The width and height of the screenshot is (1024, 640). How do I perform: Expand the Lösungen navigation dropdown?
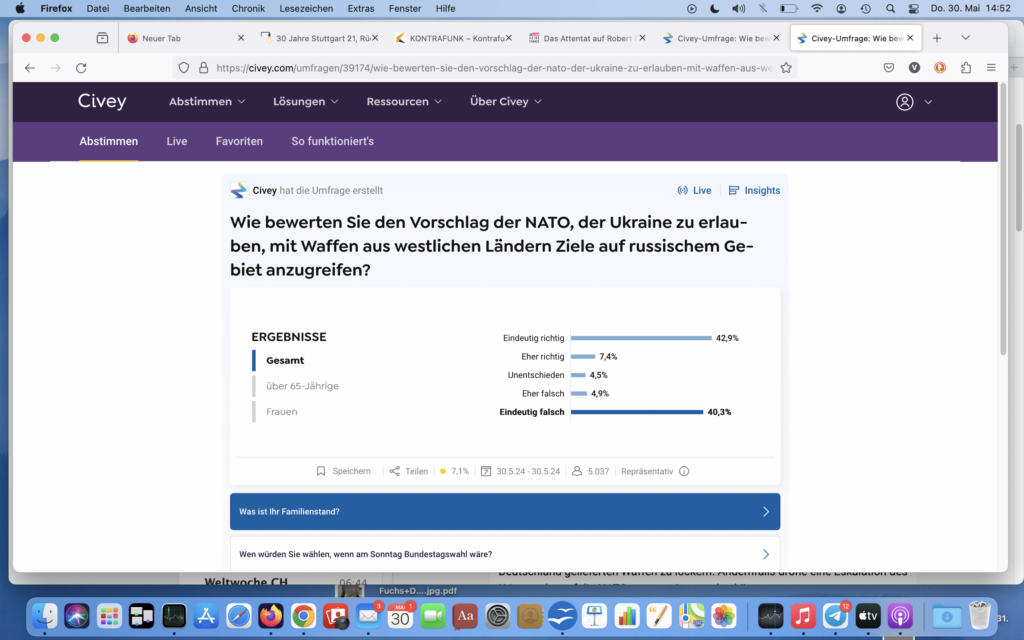[x=306, y=102]
